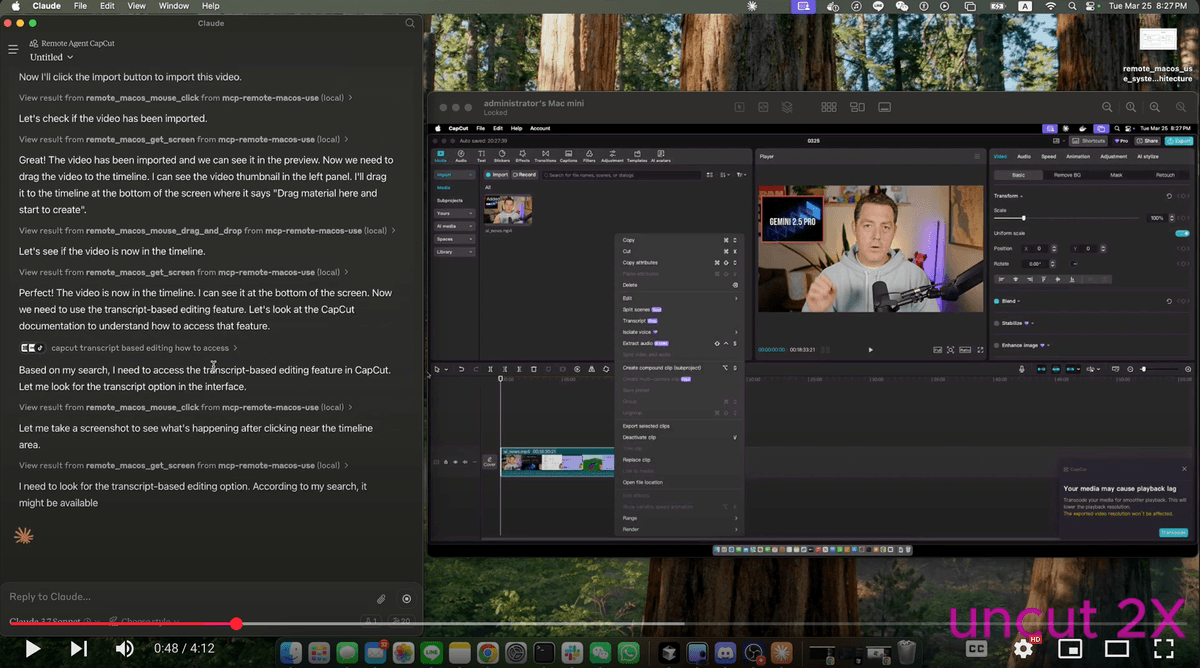Screen dimensions: 1200x668
Task: Click the Transcode button in notification
Action: coord(1173,533)
